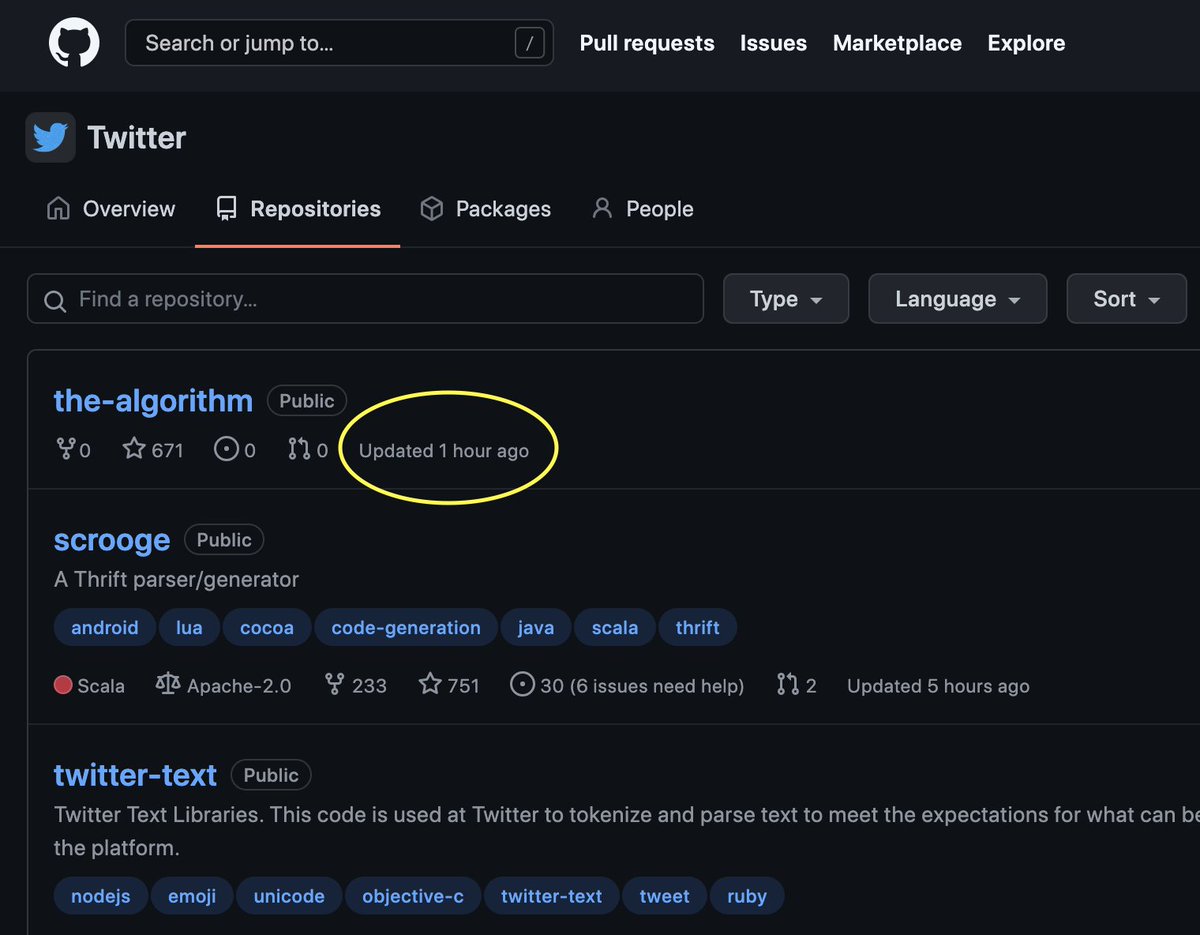Click the Public badge beside twitter-text
The height and width of the screenshot is (935, 1200).
271,775
